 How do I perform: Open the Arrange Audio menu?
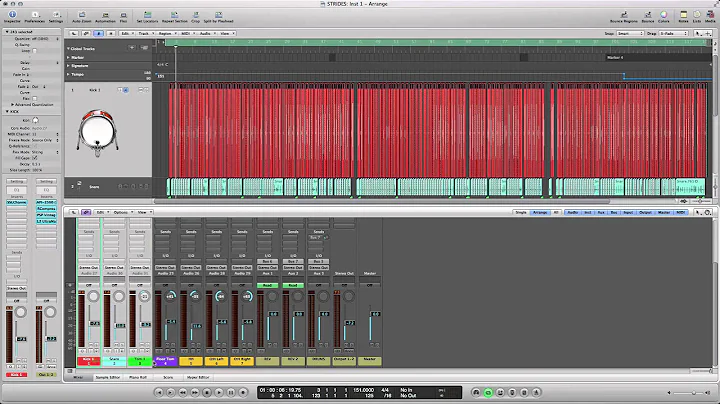tap(206, 34)
